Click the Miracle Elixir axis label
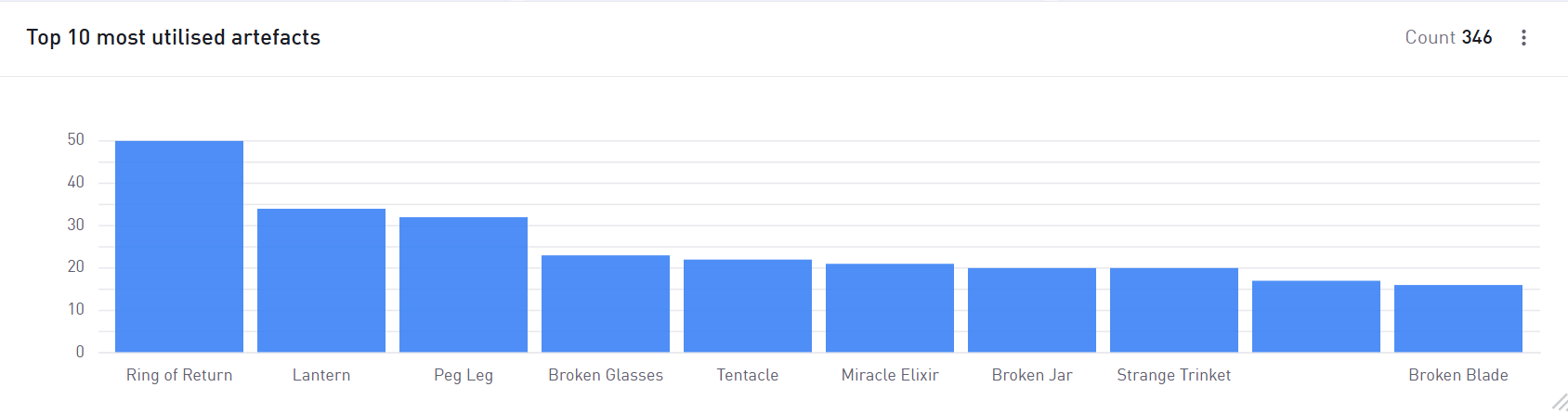The image size is (1568, 413). [890, 375]
